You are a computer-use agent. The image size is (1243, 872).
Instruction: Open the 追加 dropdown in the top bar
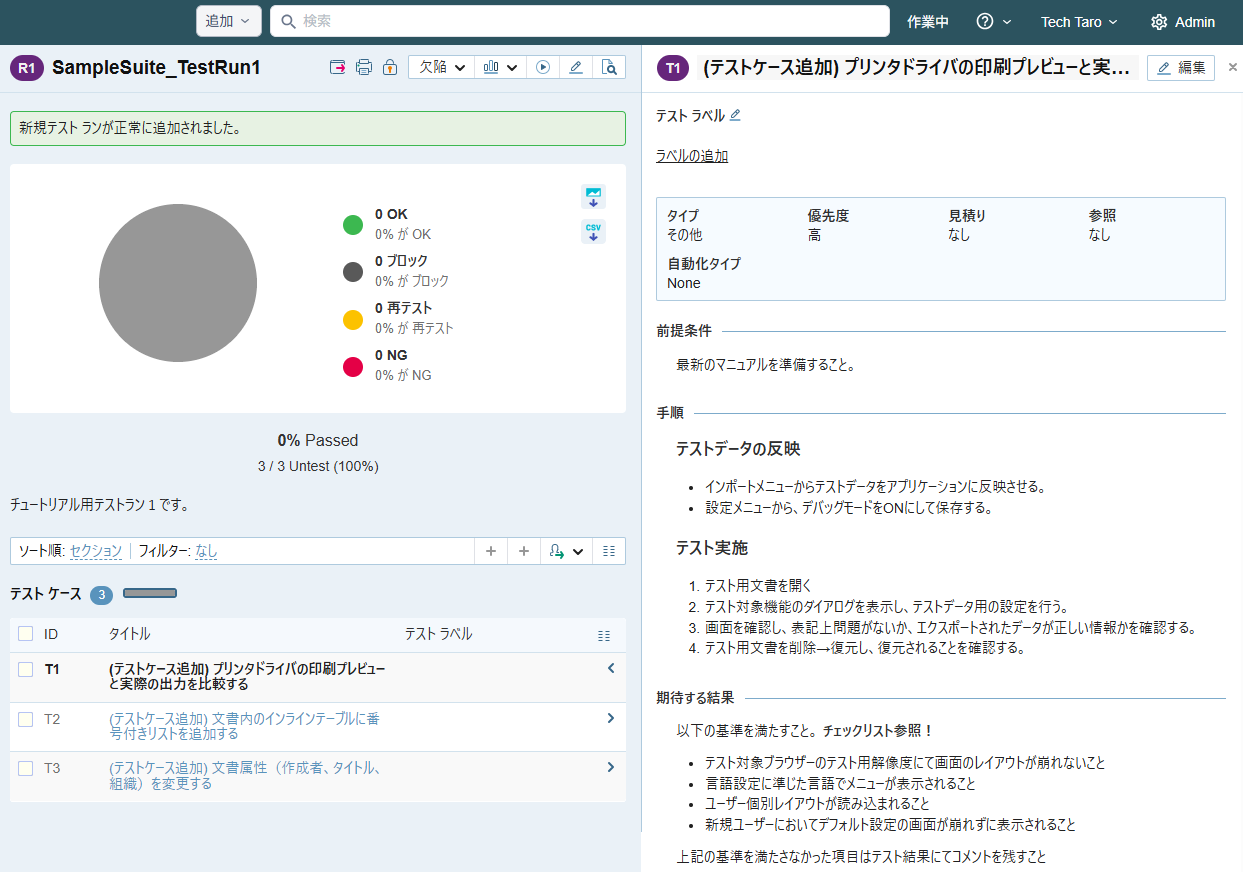point(228,21)
